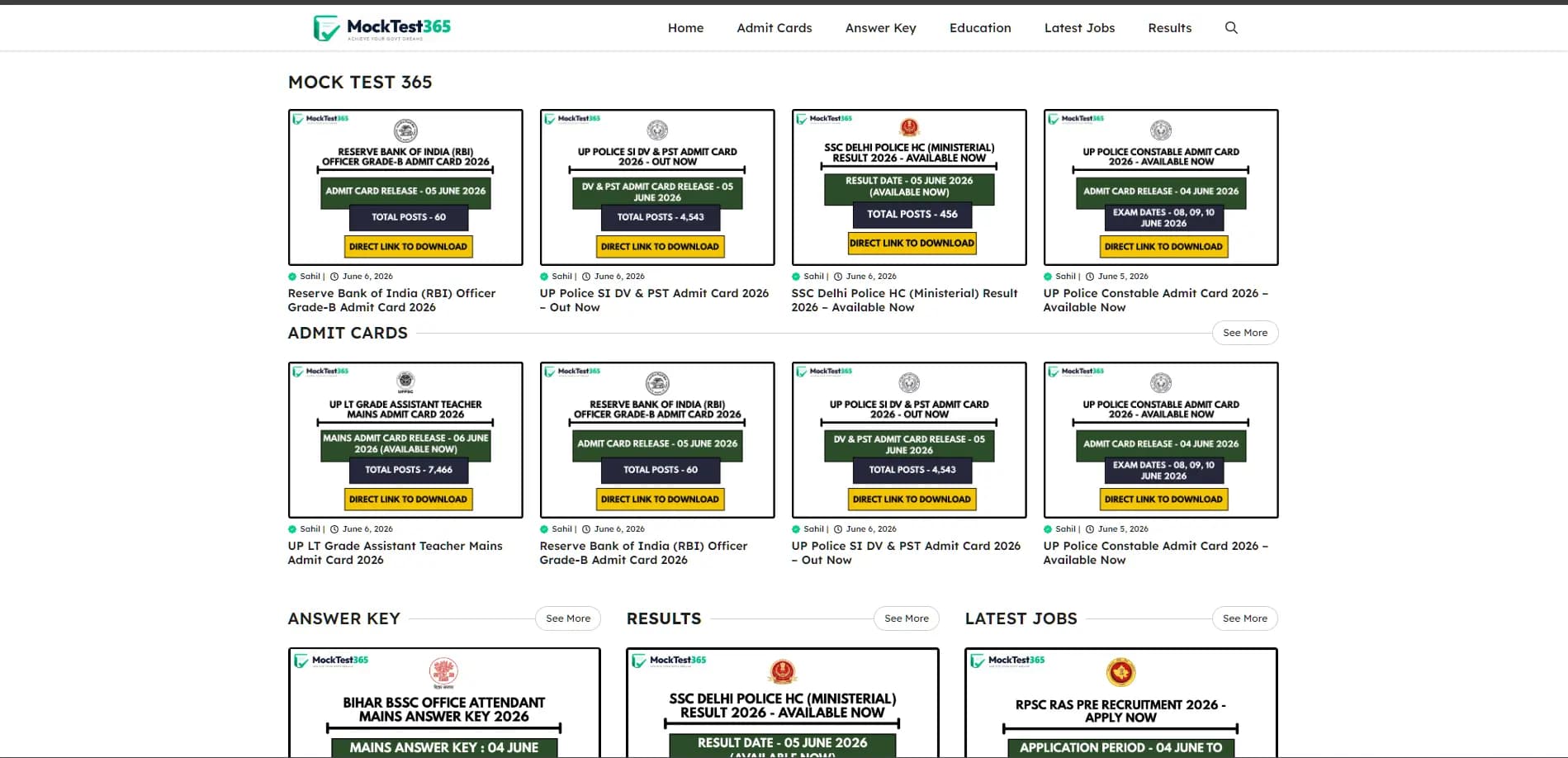Open UP Police SI thumbnail under Mock Test 365

(657, 187)
